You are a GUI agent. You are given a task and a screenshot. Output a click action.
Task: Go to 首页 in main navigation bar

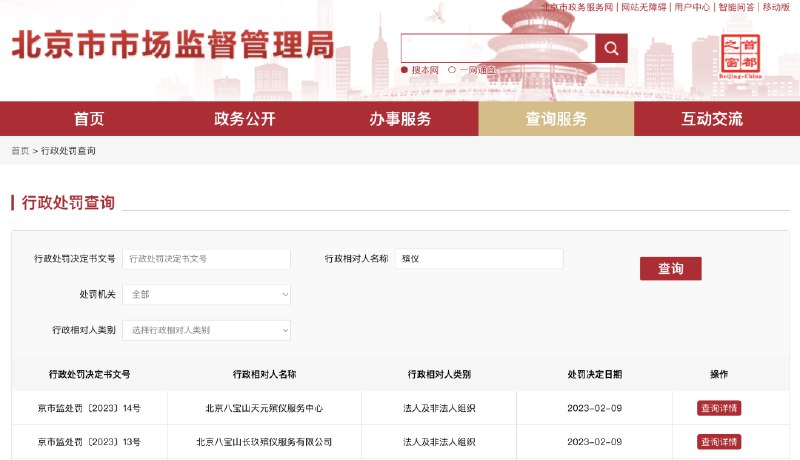(89, 119)
